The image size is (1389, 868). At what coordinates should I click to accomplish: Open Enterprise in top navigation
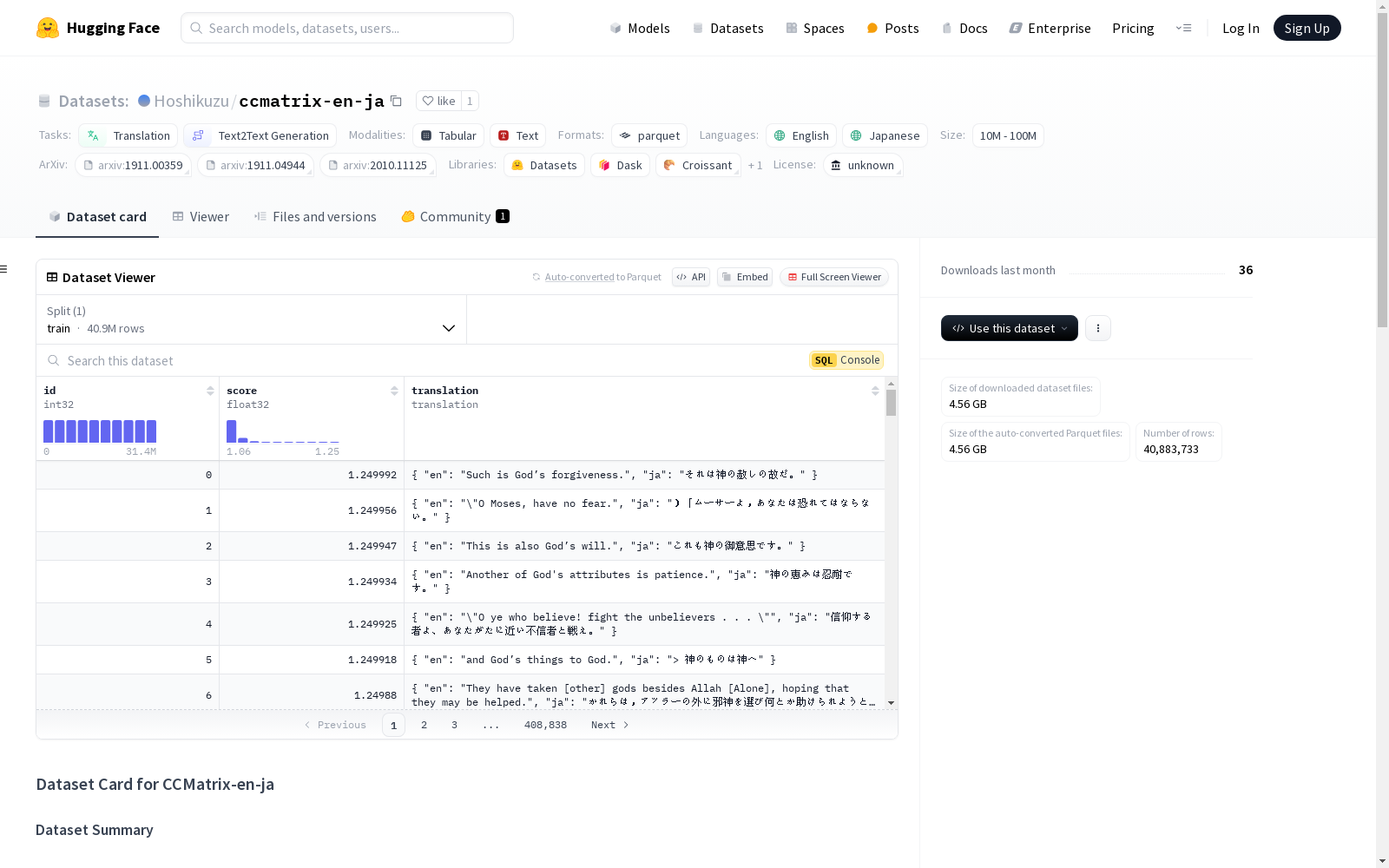click(x=1050, y=28)
